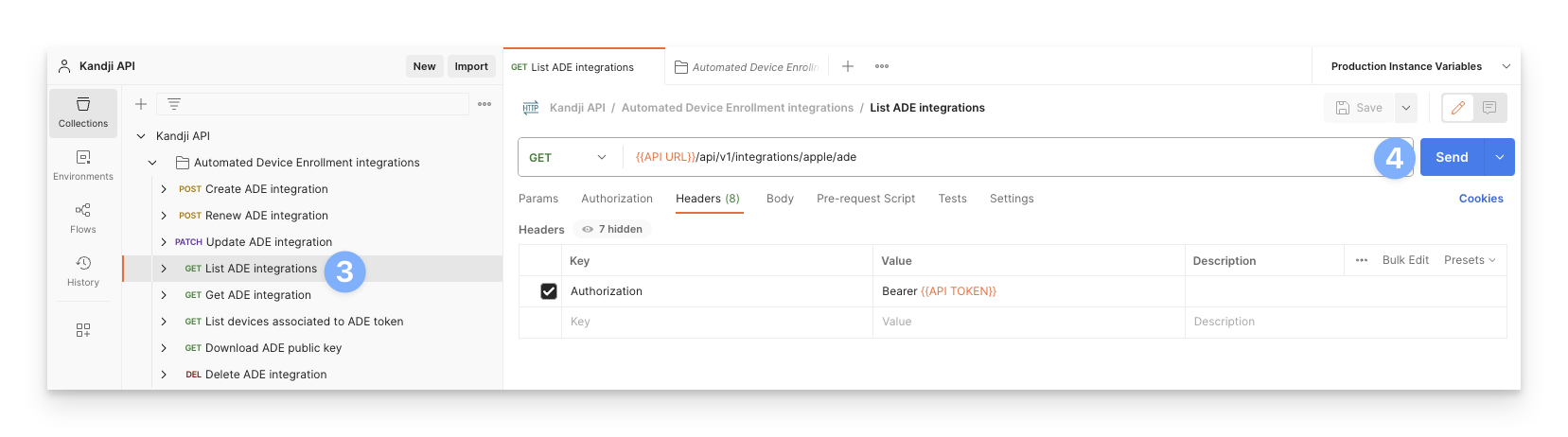Click the plus icon to open new tab
Image resolution: width=1568 pixels, height=437 pixels.
coord(848,66)
